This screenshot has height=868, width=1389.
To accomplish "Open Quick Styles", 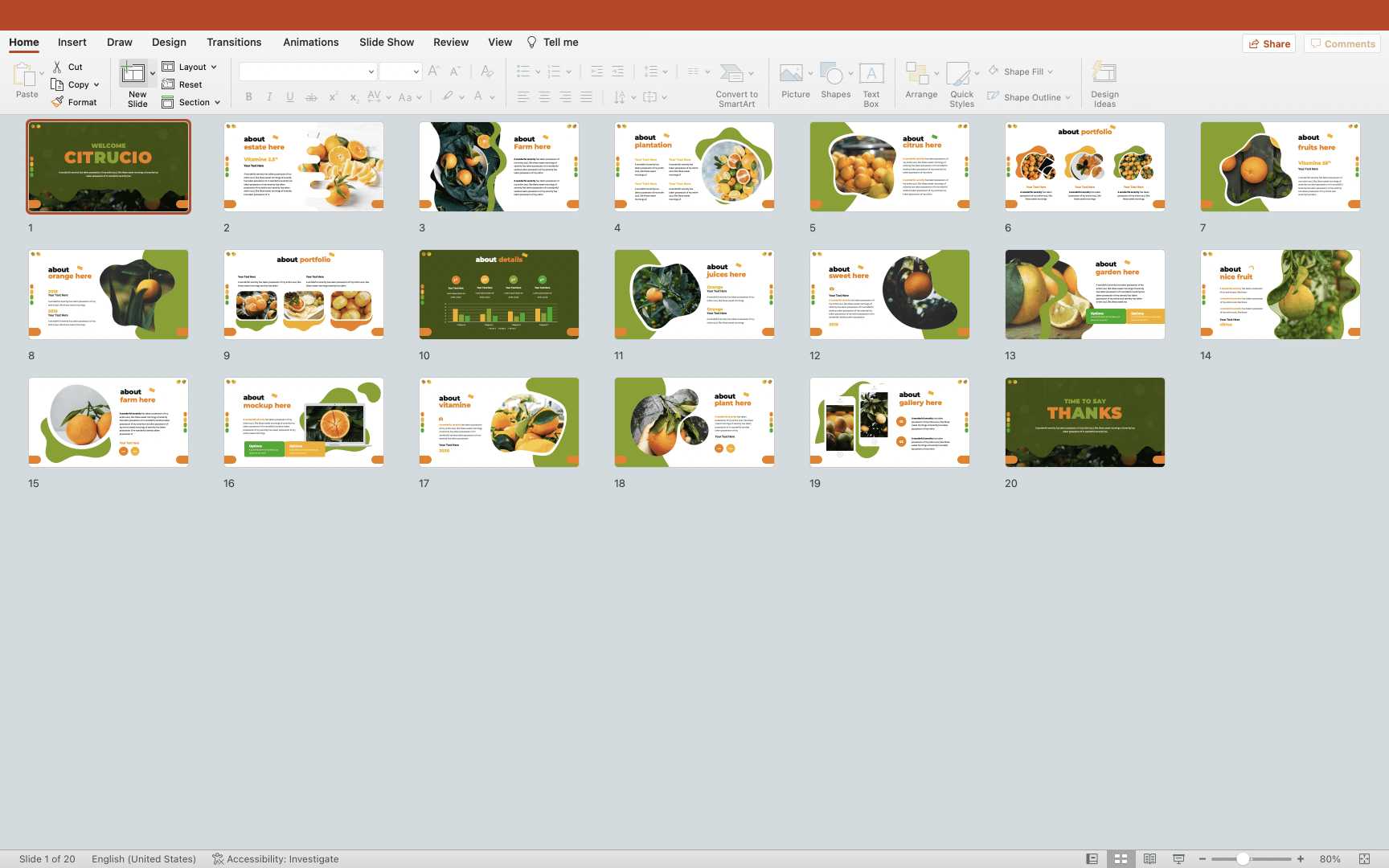I will click(x=958, y=74).
